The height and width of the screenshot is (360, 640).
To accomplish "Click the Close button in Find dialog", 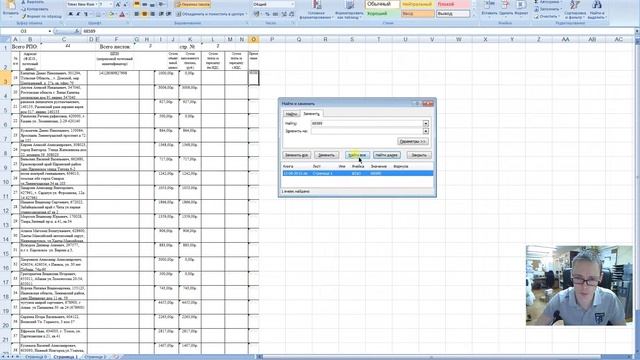I will click(x=419, y=155).
